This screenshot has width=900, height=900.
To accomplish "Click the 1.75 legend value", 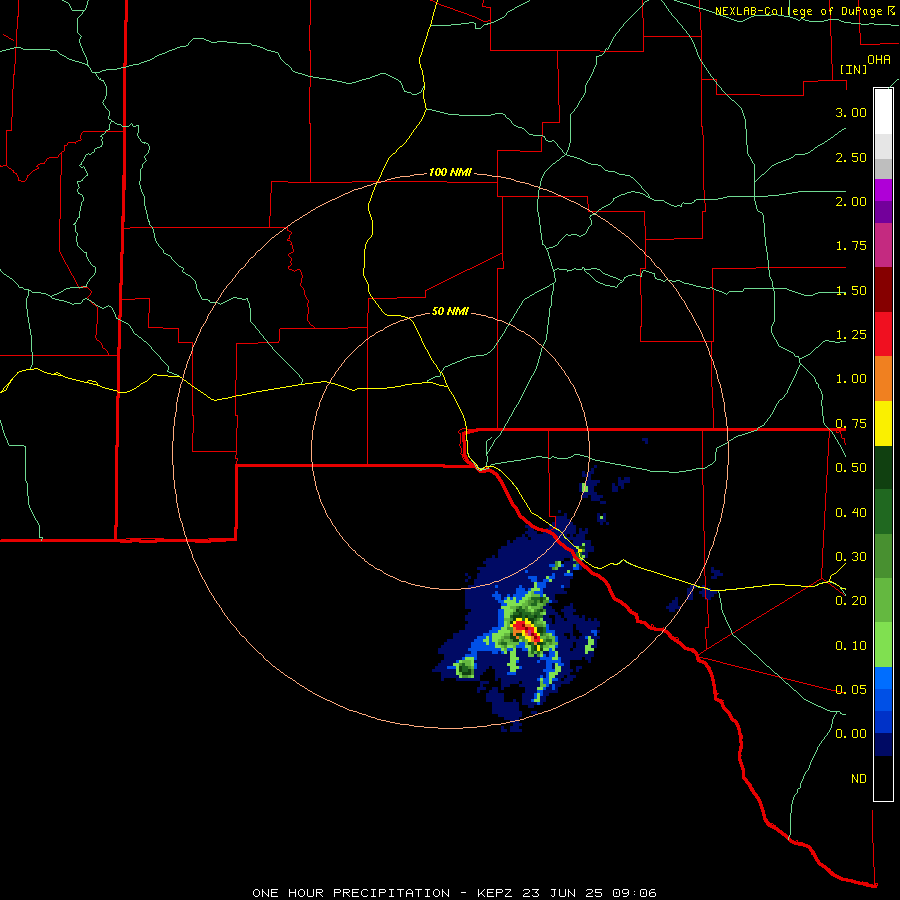I will 851,246.
